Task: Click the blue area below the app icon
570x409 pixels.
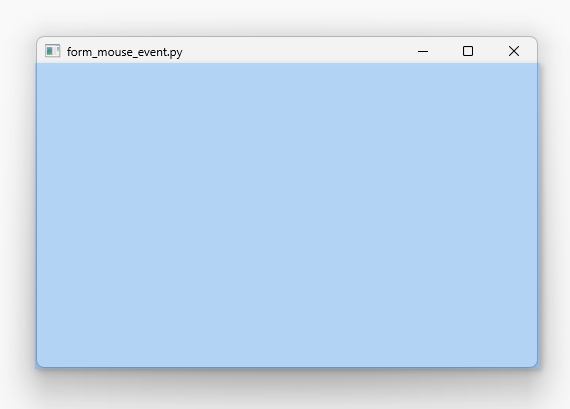Action: pos(52,73)
